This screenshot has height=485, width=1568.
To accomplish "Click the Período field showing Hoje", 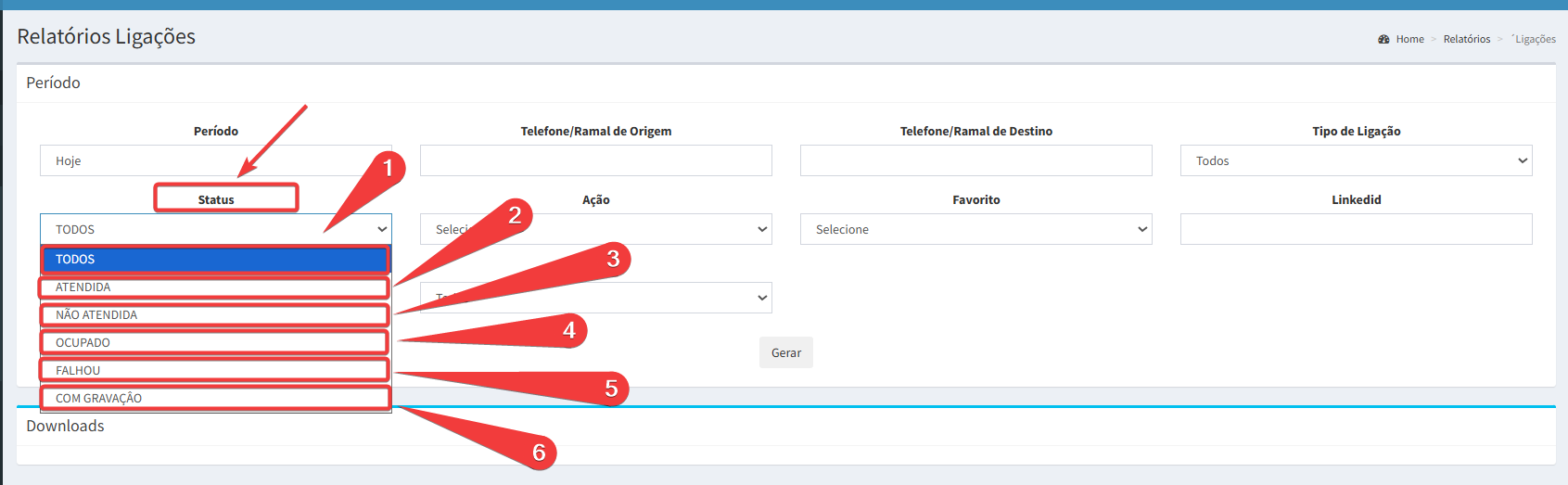I will coord(215,160).
